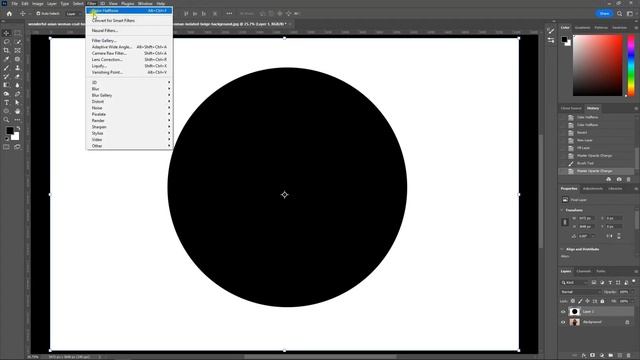The width and height of the screenshot is (640, 360).
Task: Switch to the Adjustments tab
Action: click(593, 189)
